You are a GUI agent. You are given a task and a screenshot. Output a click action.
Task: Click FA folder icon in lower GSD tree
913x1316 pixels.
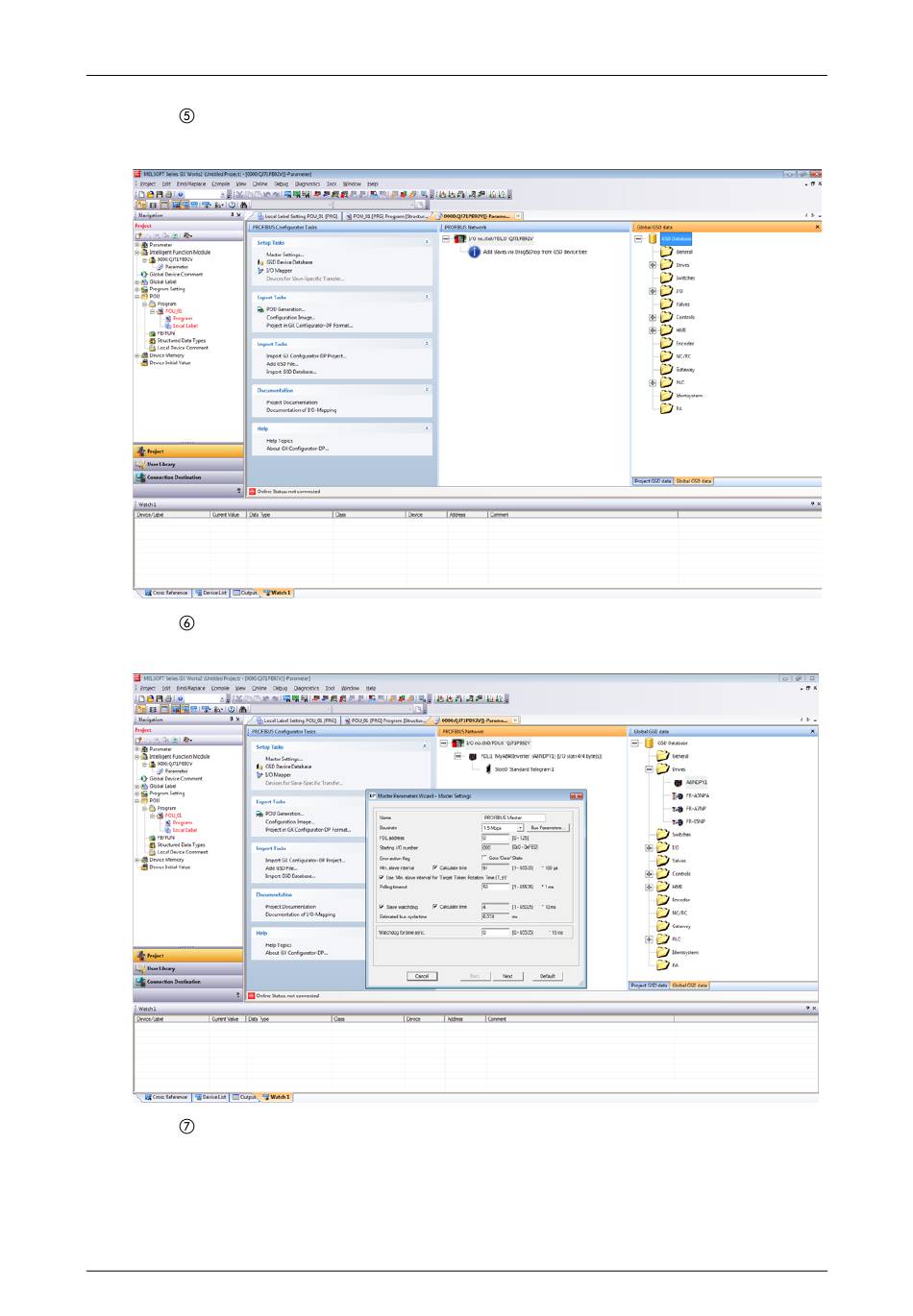[x=662, y=965]
